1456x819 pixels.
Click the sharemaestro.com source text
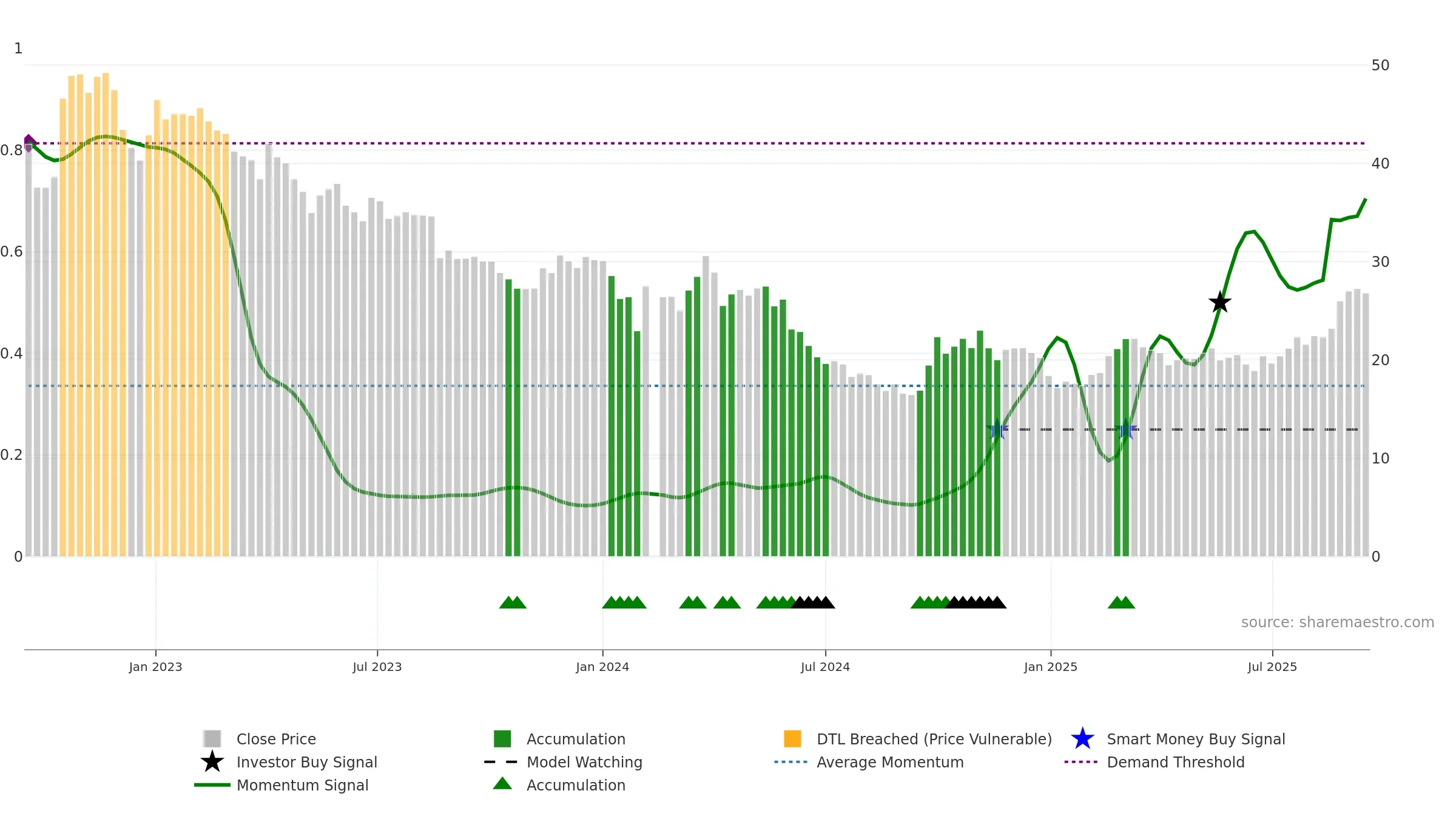click(1337, 622)
